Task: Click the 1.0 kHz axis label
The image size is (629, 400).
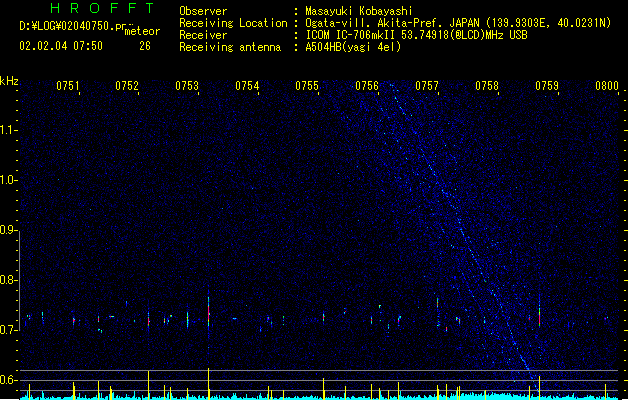Action: 8,179
